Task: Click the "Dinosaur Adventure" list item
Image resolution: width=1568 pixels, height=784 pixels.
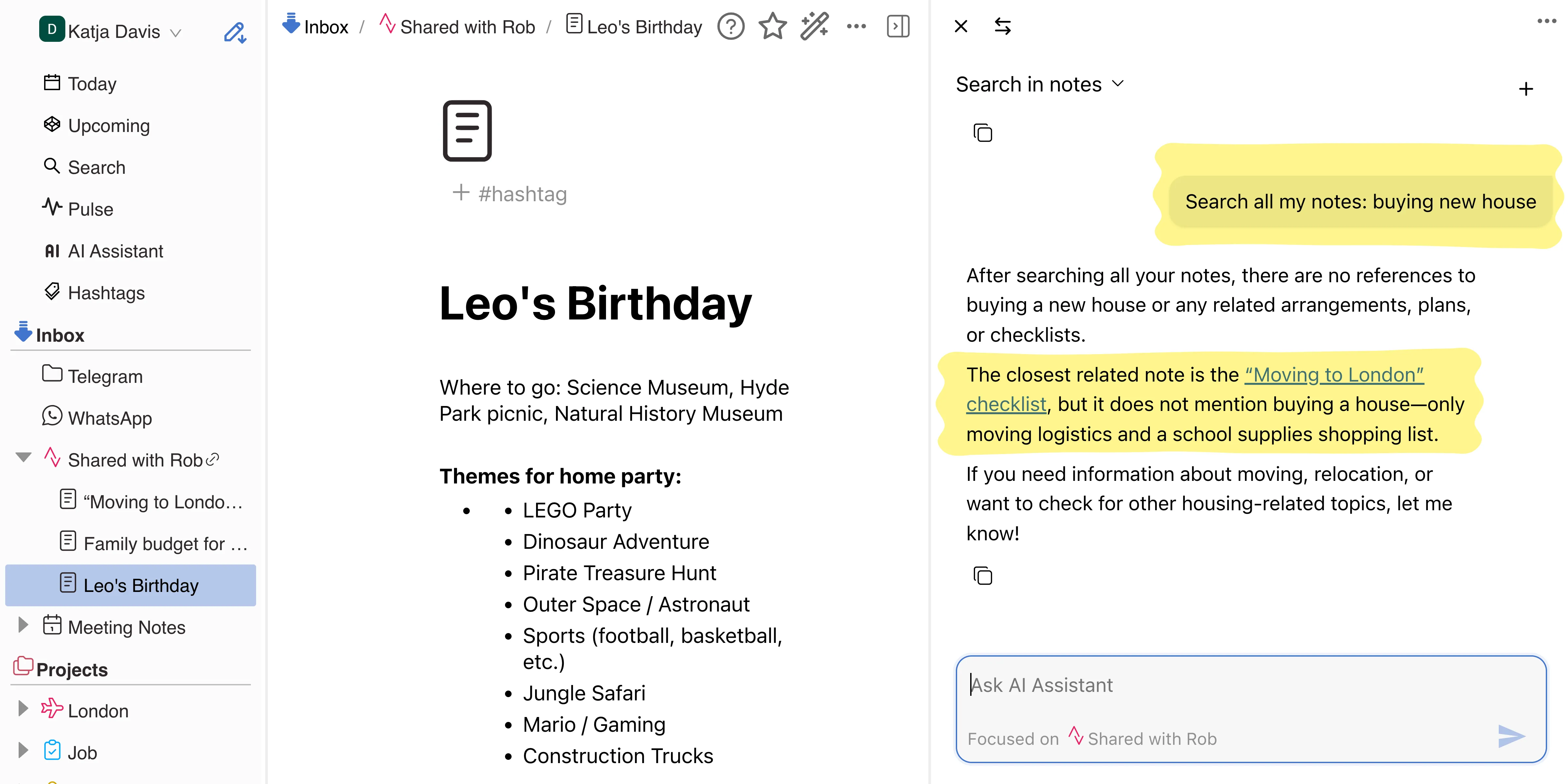Action: pos(615,541)
